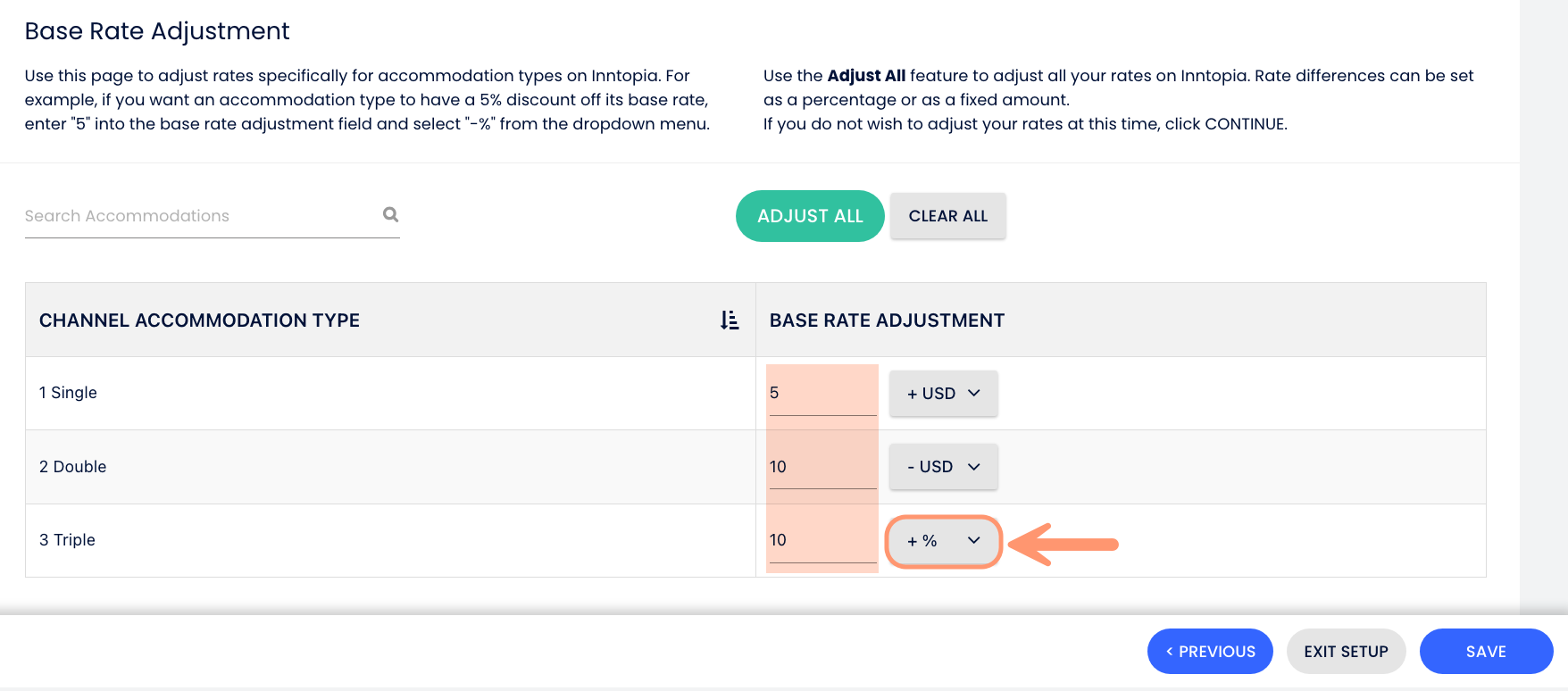Screen dimensions: 1568x691
Task: Open the - USD dropdown for Double
Action: pyautogui.click(x=943, y=467)
